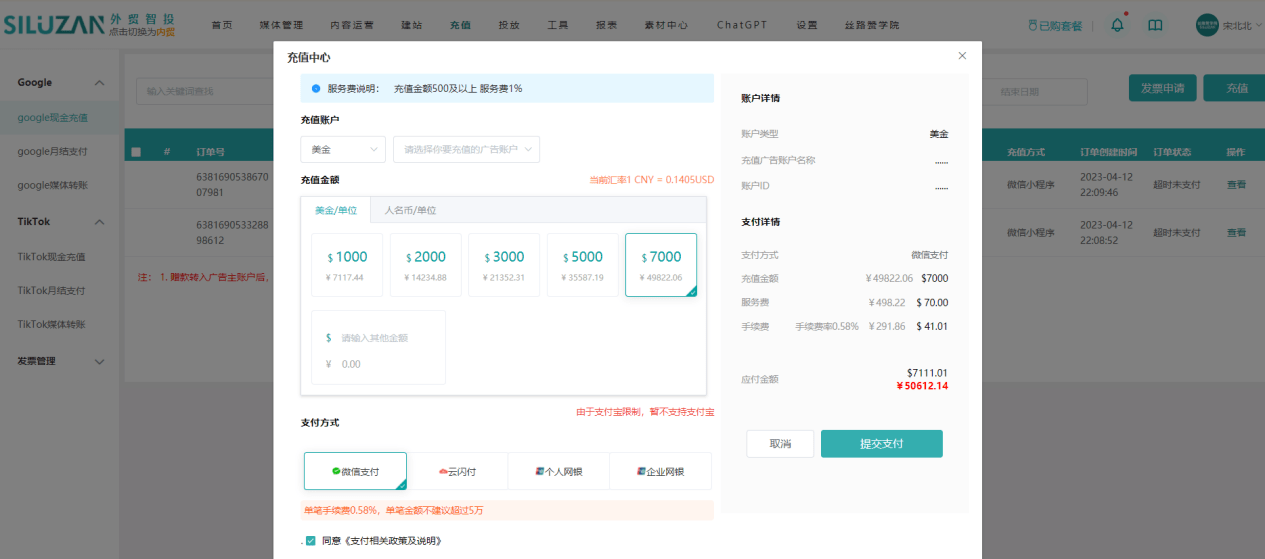
Task: Open the notification bell in the header
Action: 1117,25
